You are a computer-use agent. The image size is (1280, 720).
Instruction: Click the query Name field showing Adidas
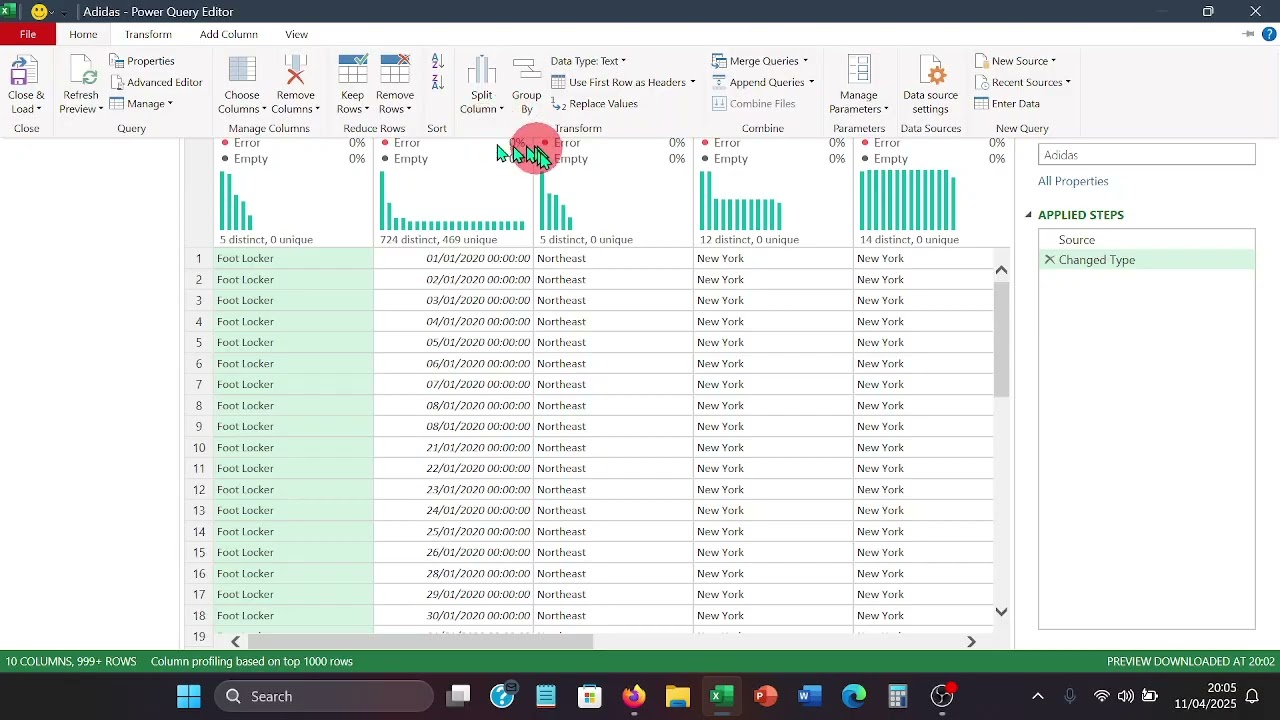pos(1147,155)
